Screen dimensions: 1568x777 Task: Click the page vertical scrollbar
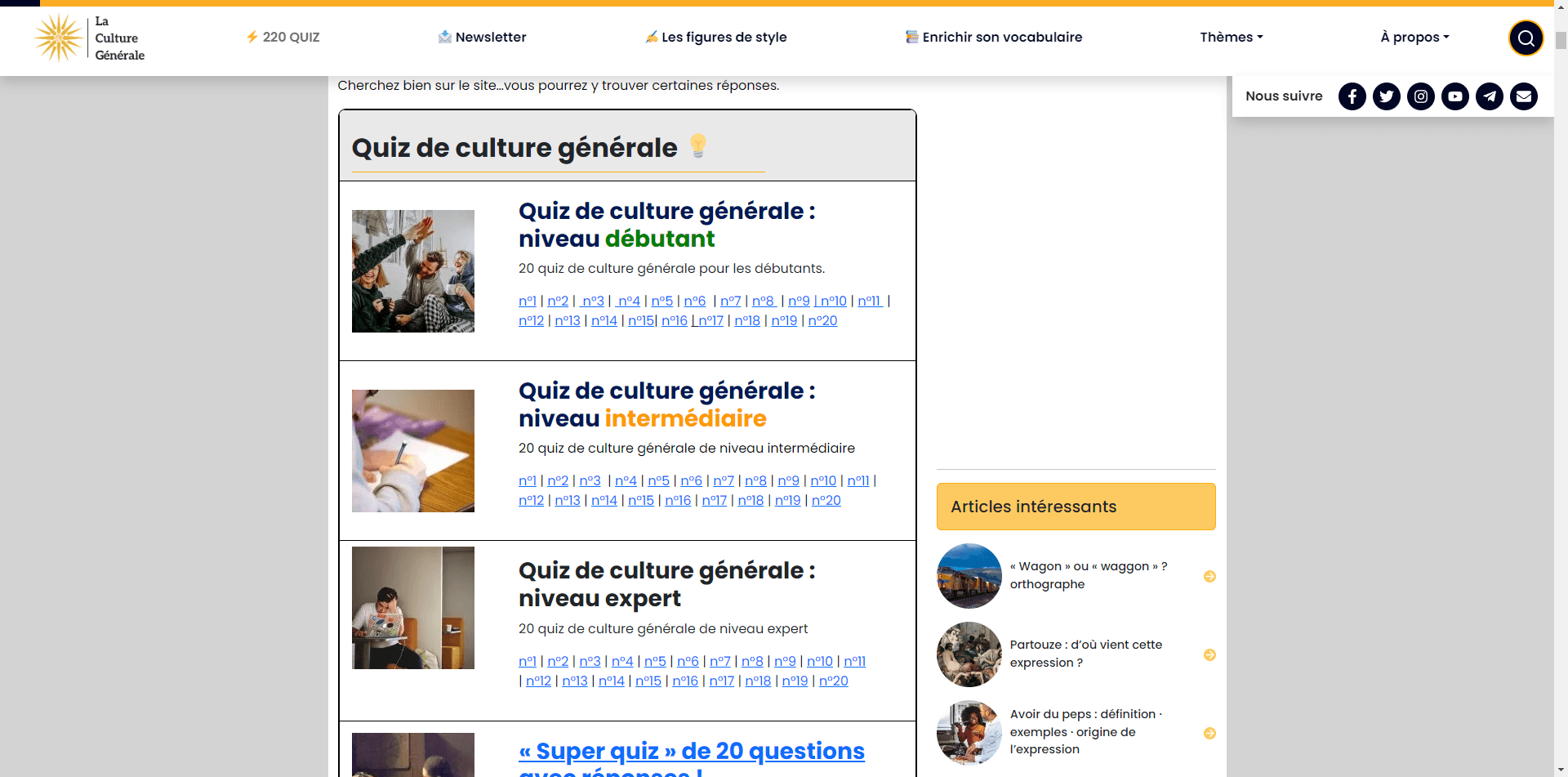pos(1561,409)
